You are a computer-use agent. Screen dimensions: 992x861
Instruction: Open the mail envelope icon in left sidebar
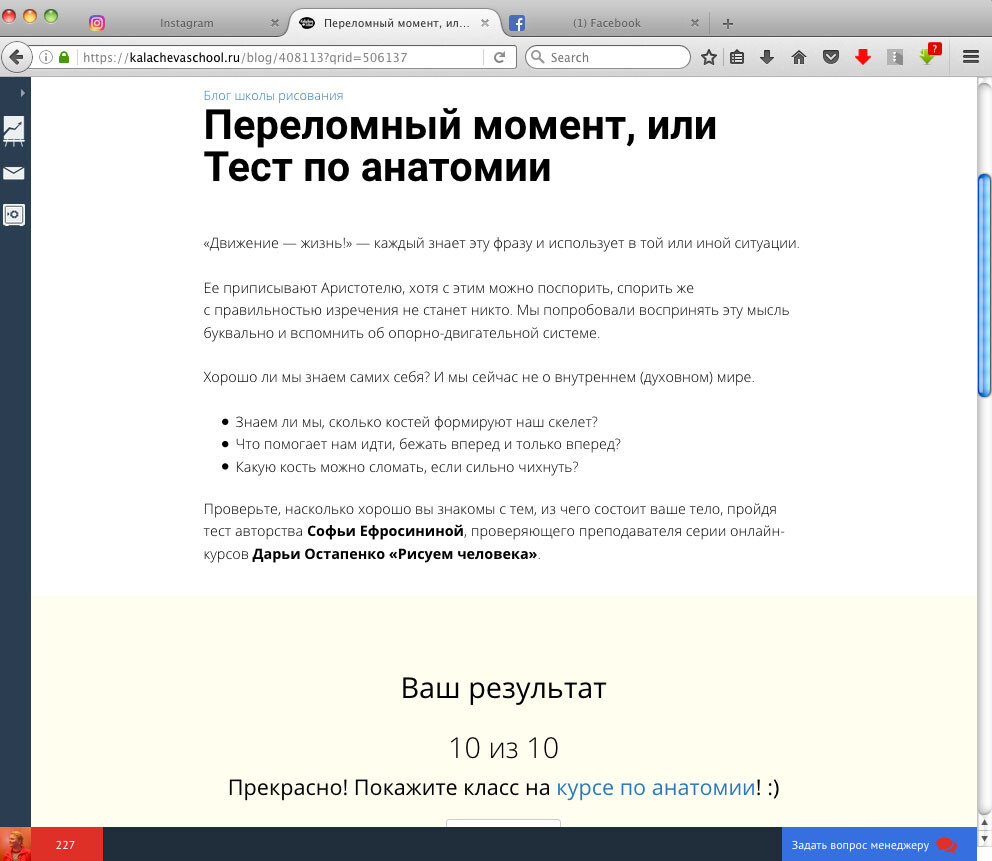pyautogui.click(x=13, y=173)
